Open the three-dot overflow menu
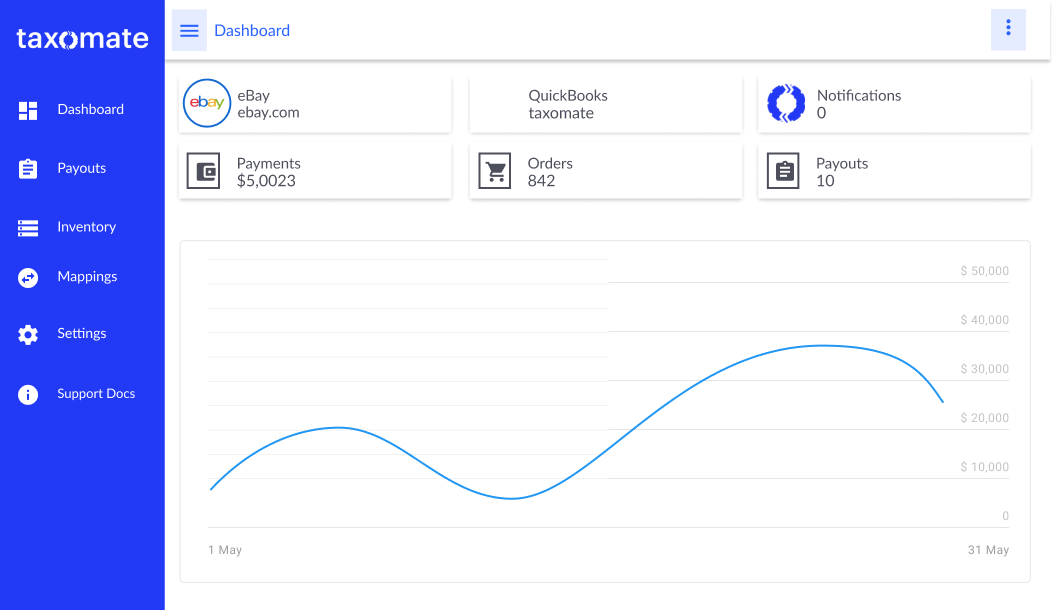1053x610 pixels. pos(1008,28)
